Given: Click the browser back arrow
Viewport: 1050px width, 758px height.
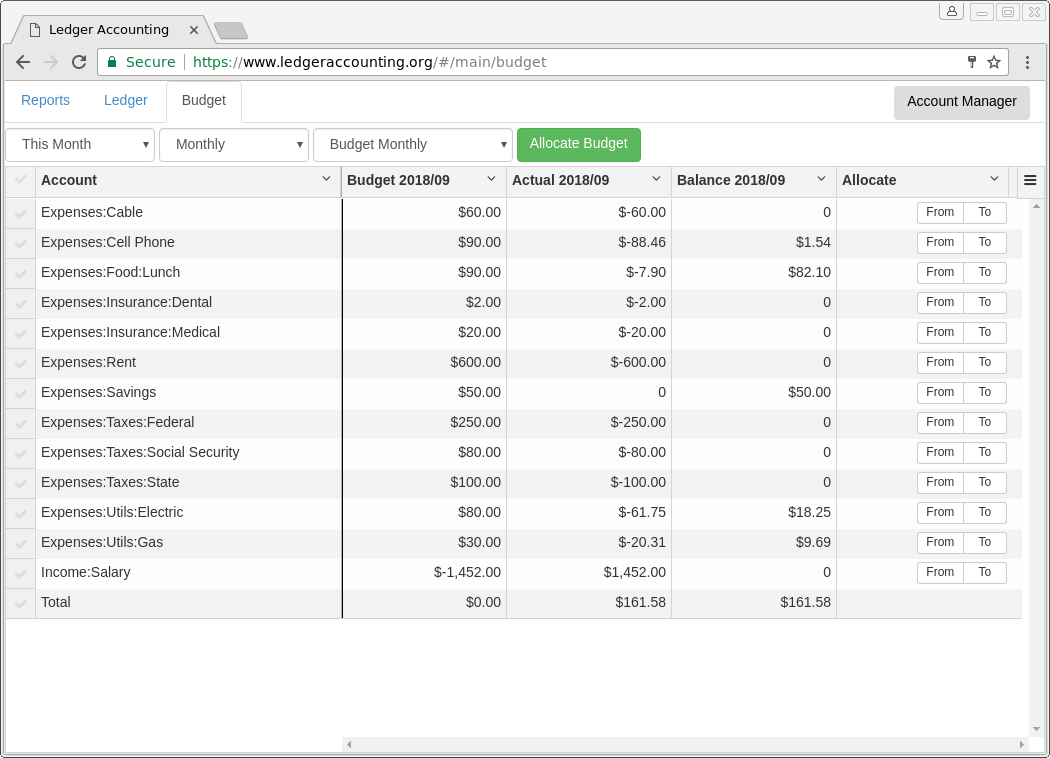Looking at the screenshot, I should pyautogui.click(x=23, y=62).
